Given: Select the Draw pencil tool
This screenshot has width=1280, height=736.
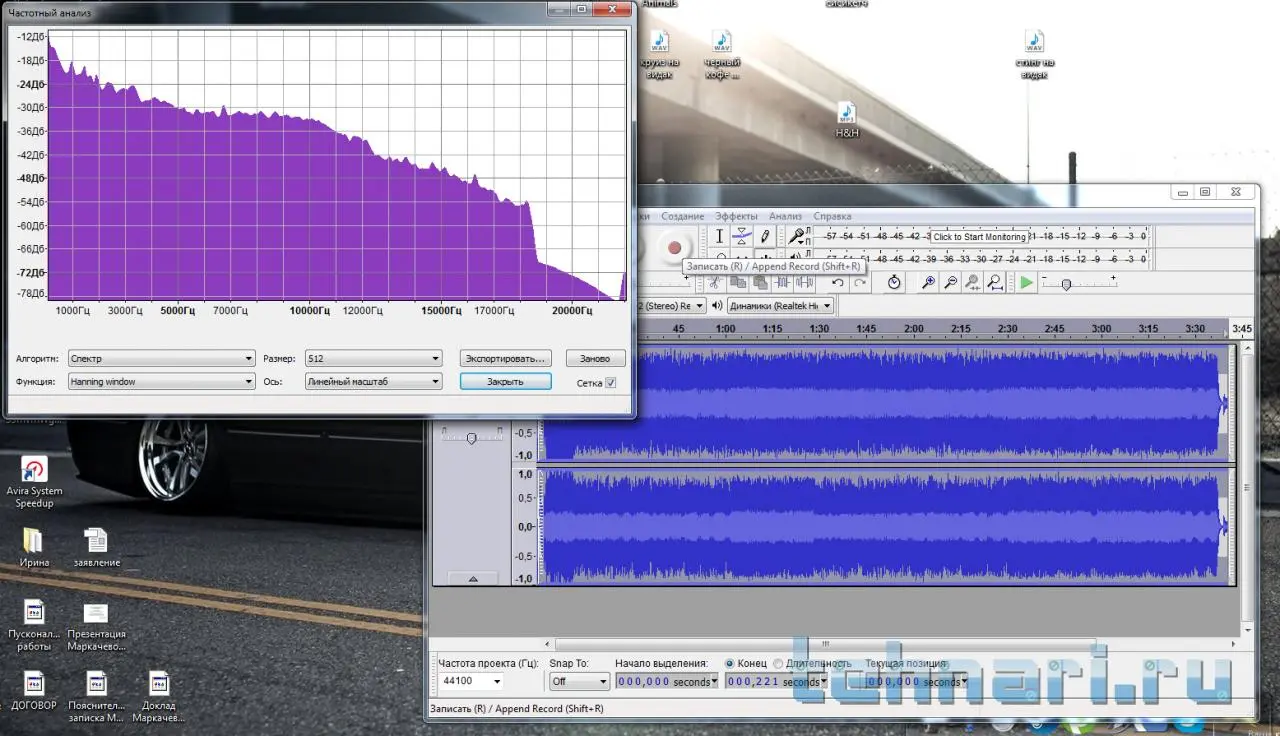Looking at the screenshot, I should pyautogui.click(x=764, y=237).
